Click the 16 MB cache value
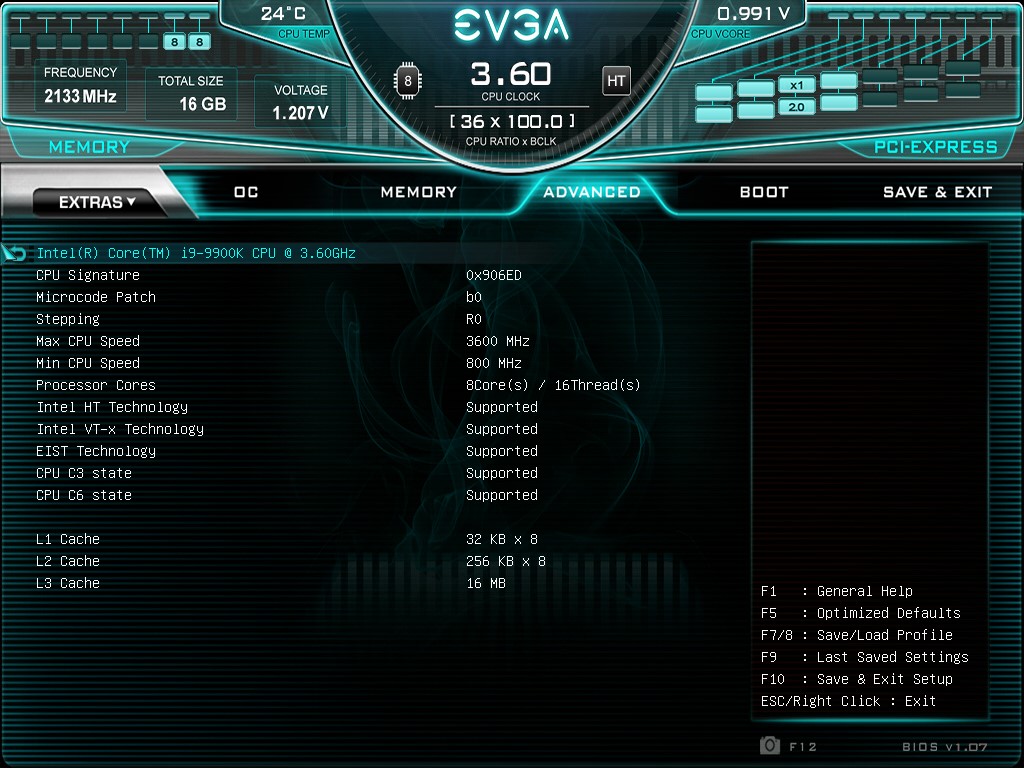Screen dimensions: 1024x768 point(486,583)
